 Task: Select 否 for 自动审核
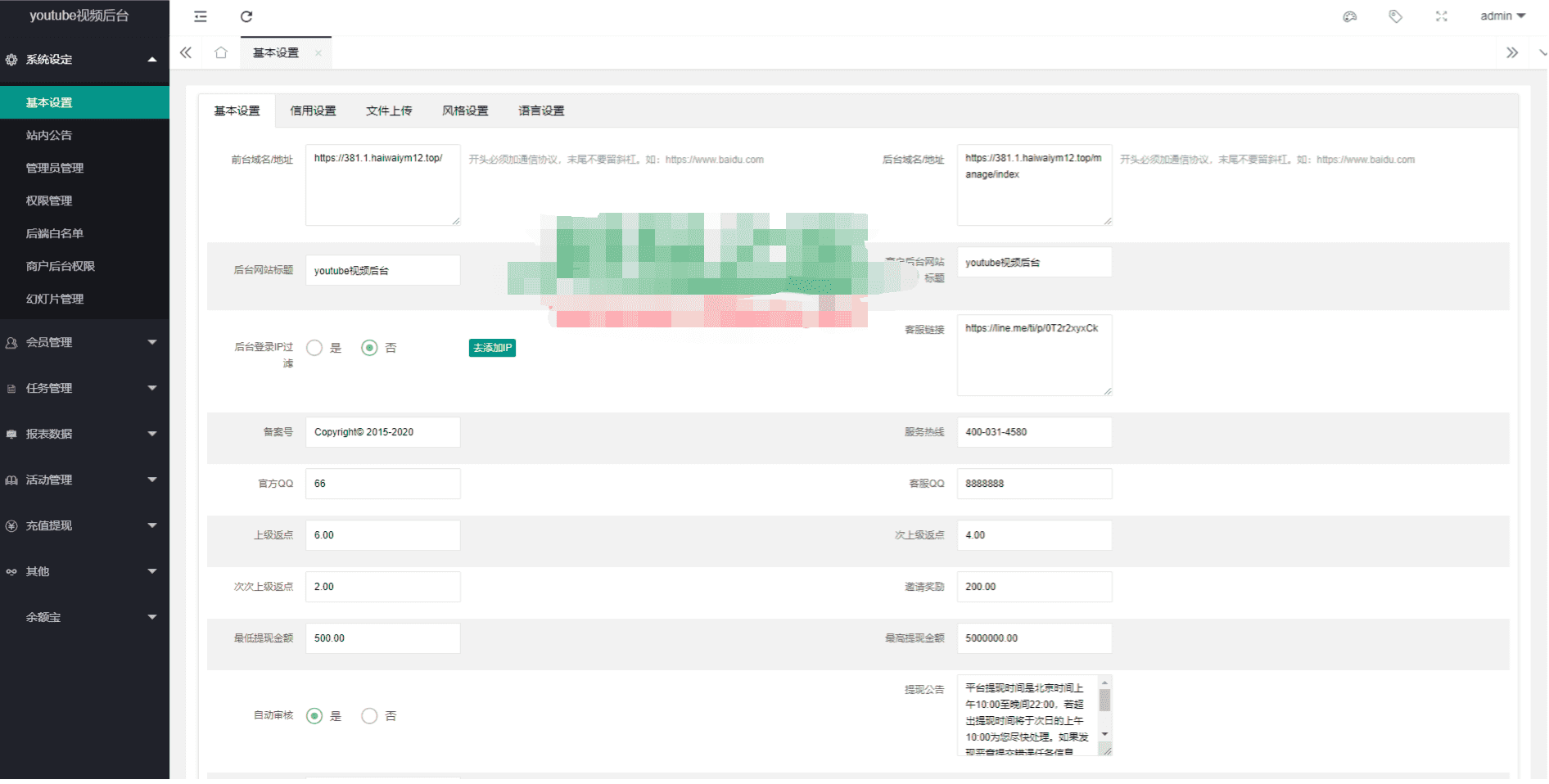point(370,716)
